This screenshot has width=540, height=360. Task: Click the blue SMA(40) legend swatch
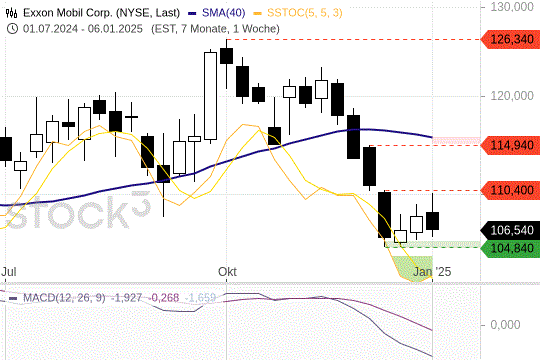(x=192, y=14)
